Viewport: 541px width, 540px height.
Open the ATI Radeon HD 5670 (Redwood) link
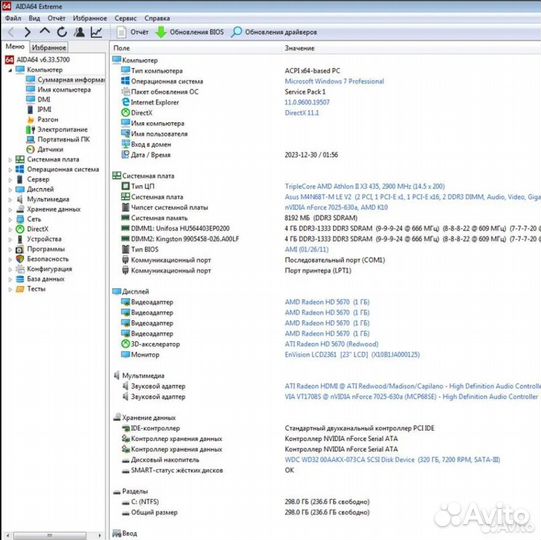point(332,344)
